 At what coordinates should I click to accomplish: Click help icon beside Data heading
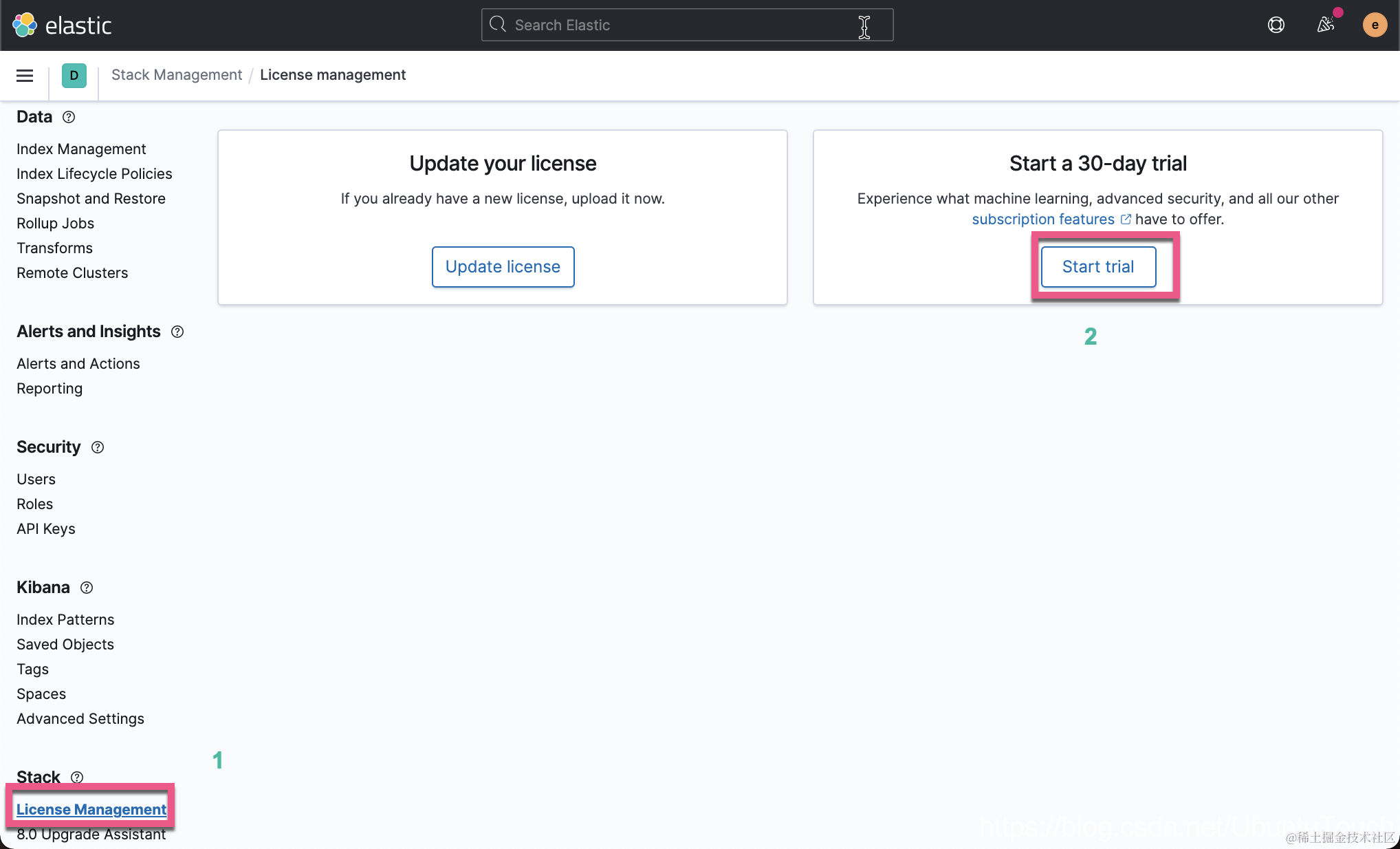[69, 117]
